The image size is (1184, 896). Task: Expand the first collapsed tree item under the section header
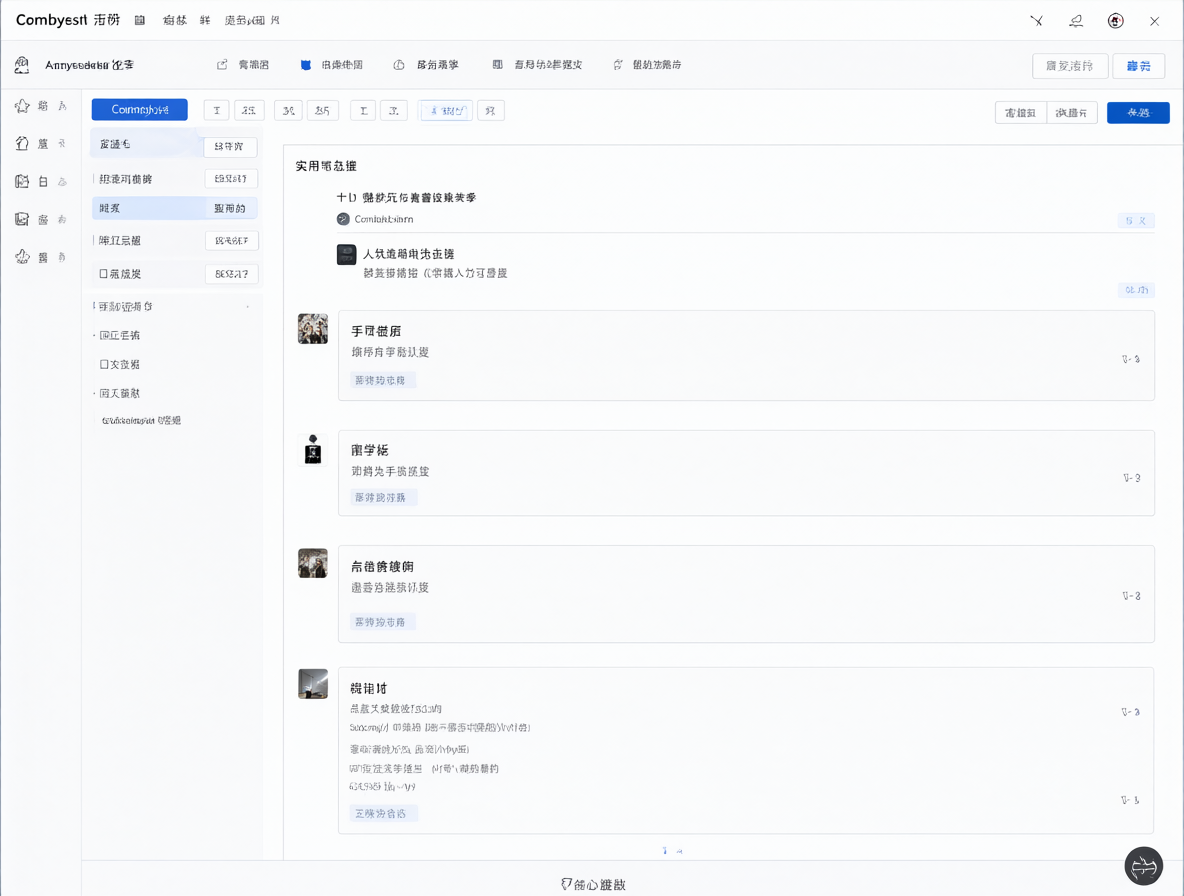pyautogui.click(x=119, y=335)
